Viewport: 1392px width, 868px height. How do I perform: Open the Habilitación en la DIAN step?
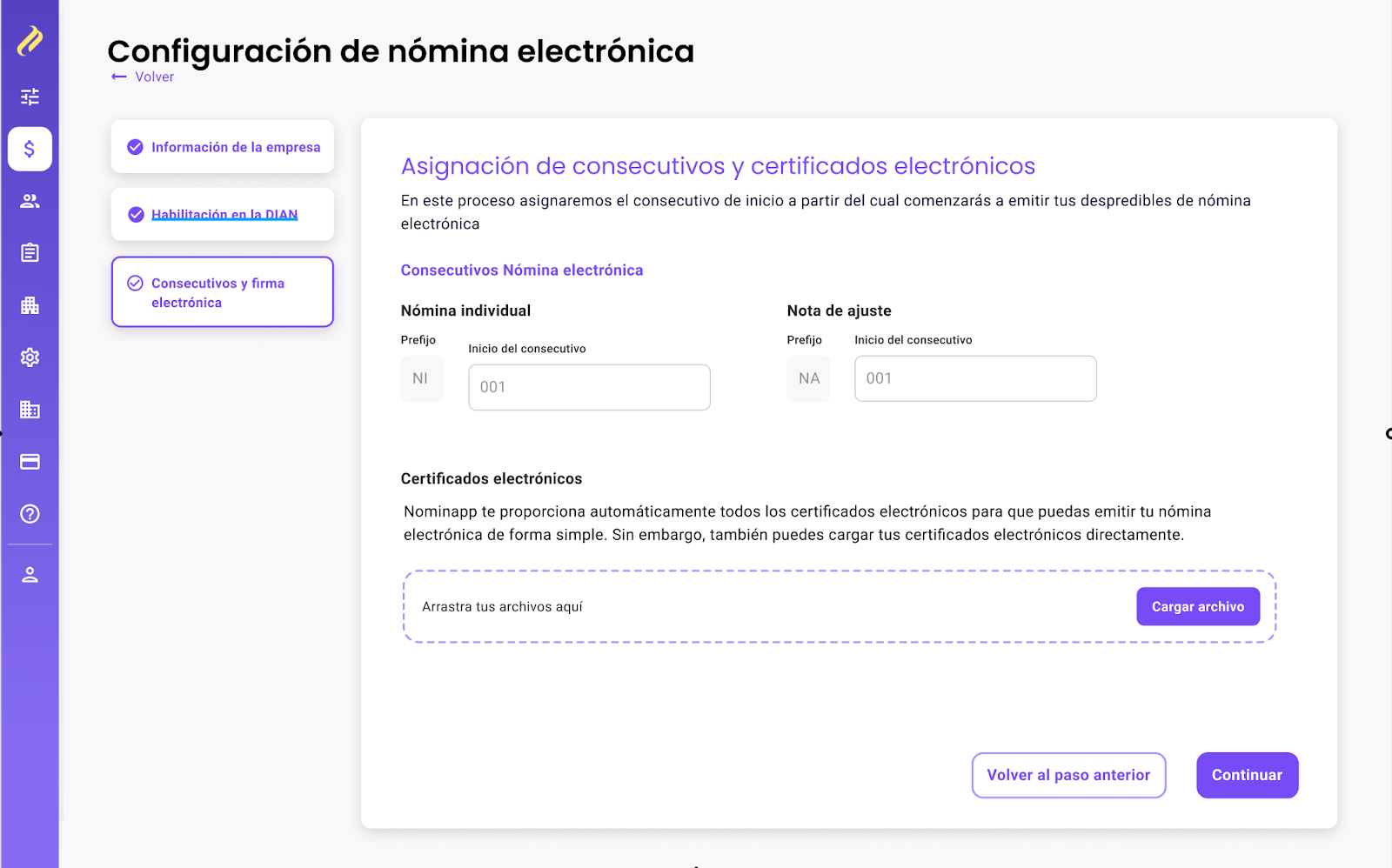(223, 214)
